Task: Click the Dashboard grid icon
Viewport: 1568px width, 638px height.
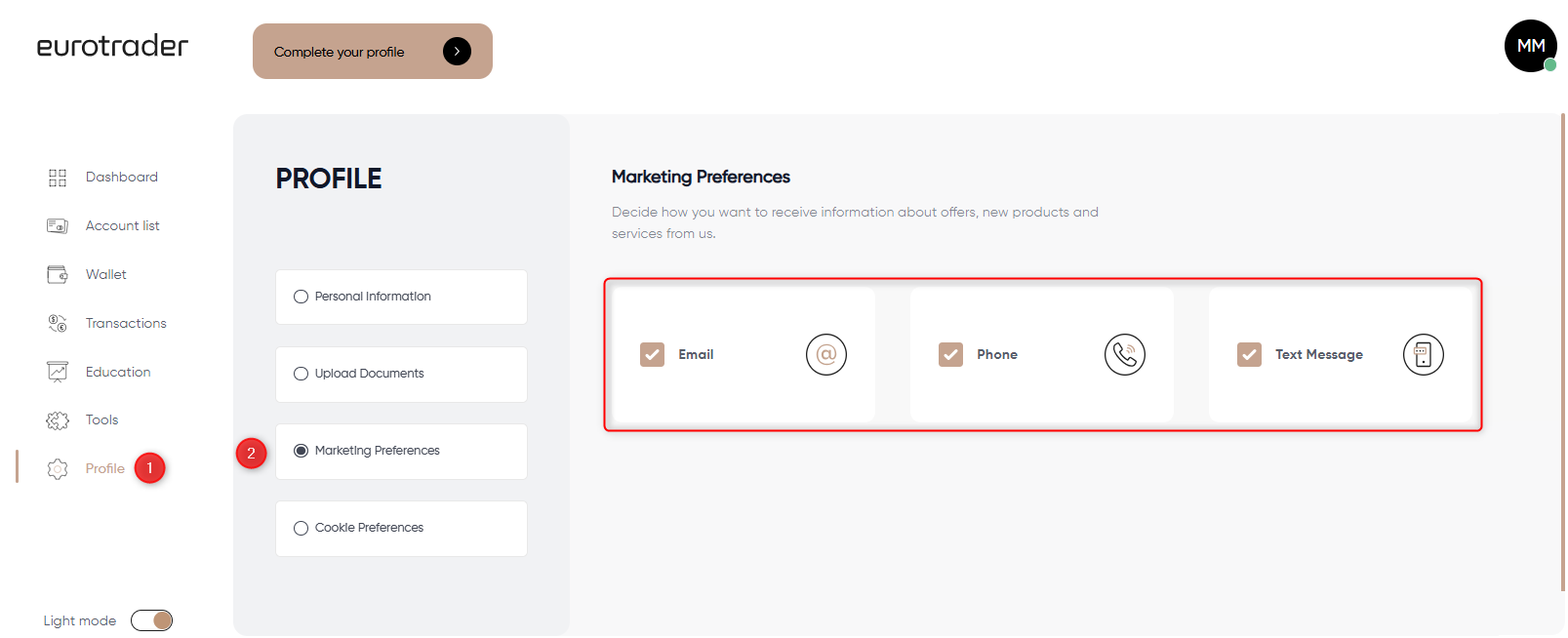Action: [58, 178]
